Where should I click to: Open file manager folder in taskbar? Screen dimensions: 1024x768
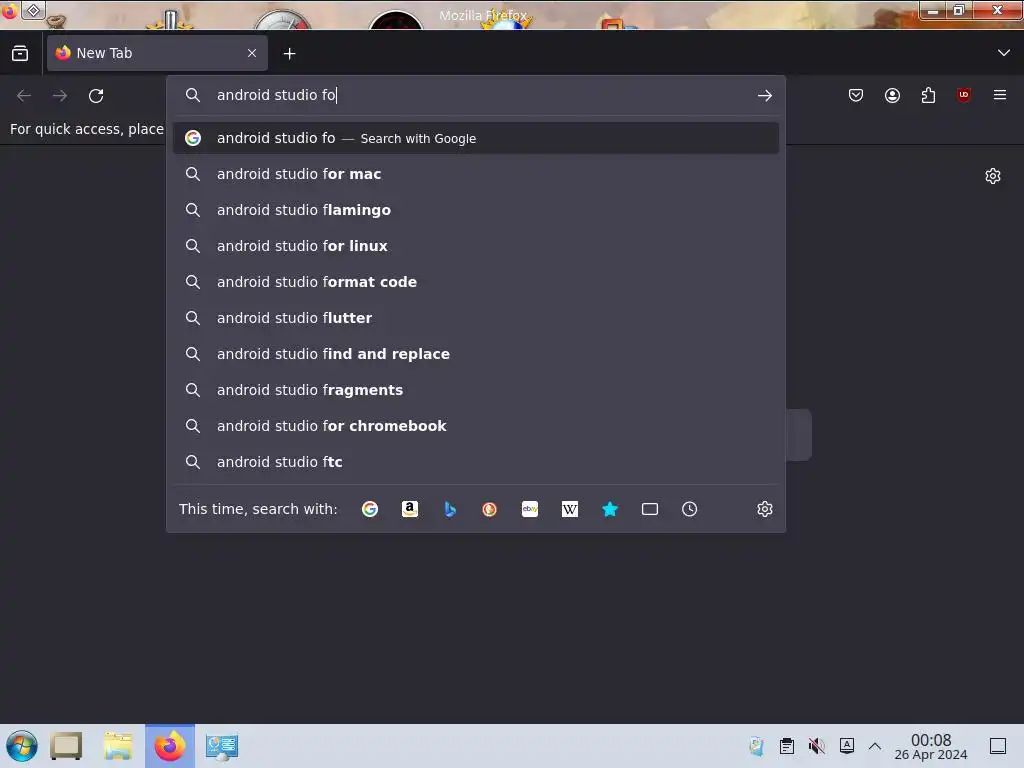click(x=118, y=746)
